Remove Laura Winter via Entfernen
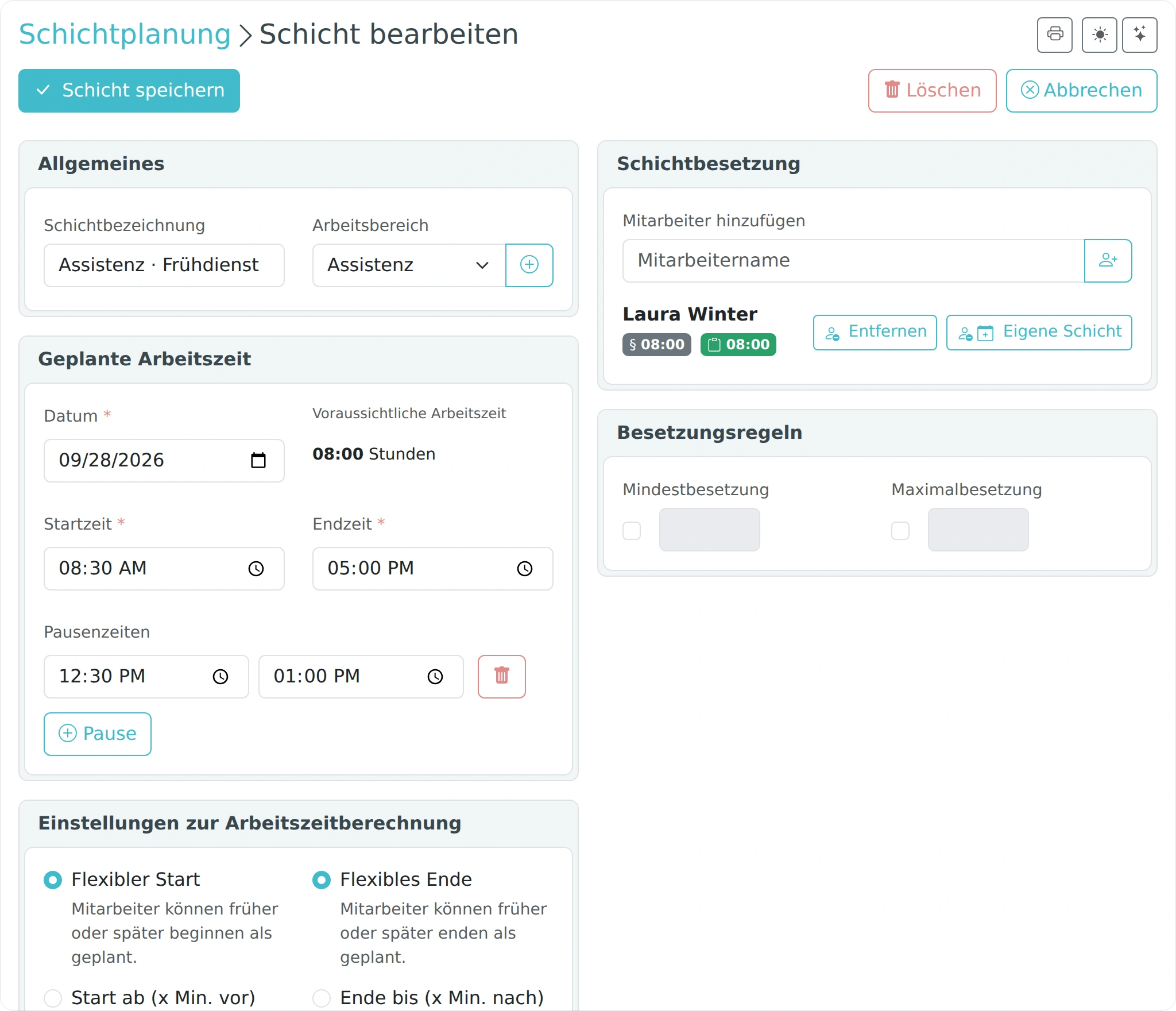This screenshot has height=1011, width=1176. 875,332
